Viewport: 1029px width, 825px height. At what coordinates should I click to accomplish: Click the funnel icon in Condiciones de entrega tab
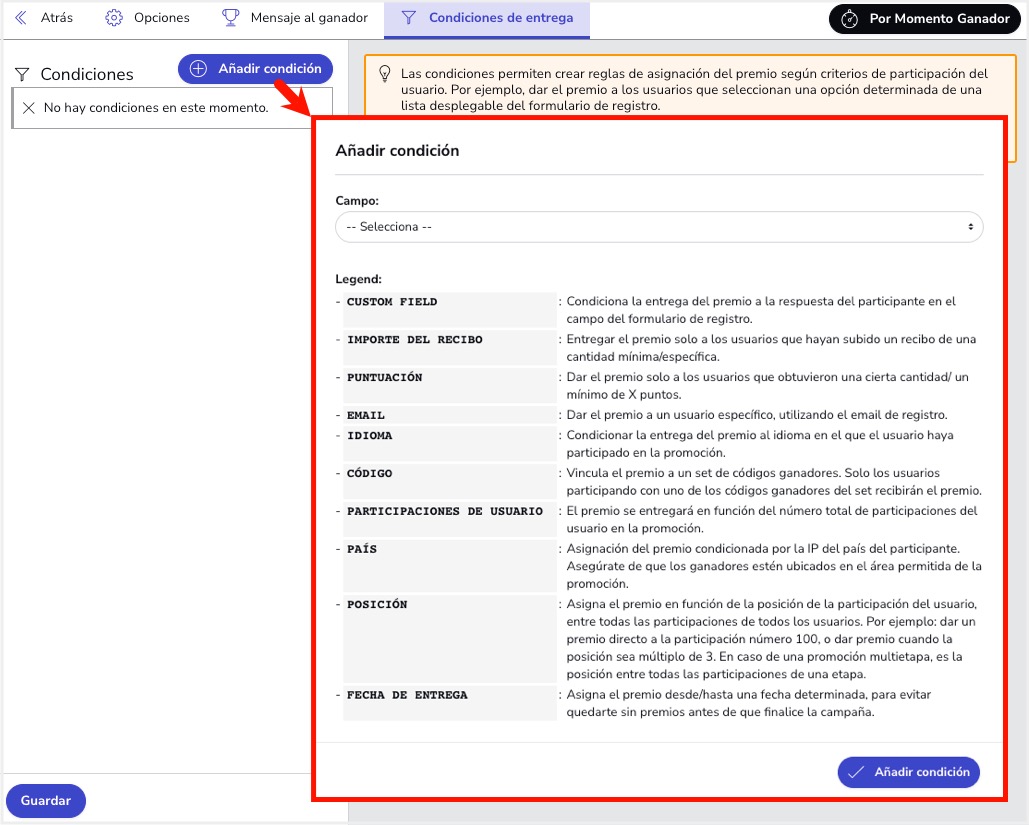pos(408,18)
